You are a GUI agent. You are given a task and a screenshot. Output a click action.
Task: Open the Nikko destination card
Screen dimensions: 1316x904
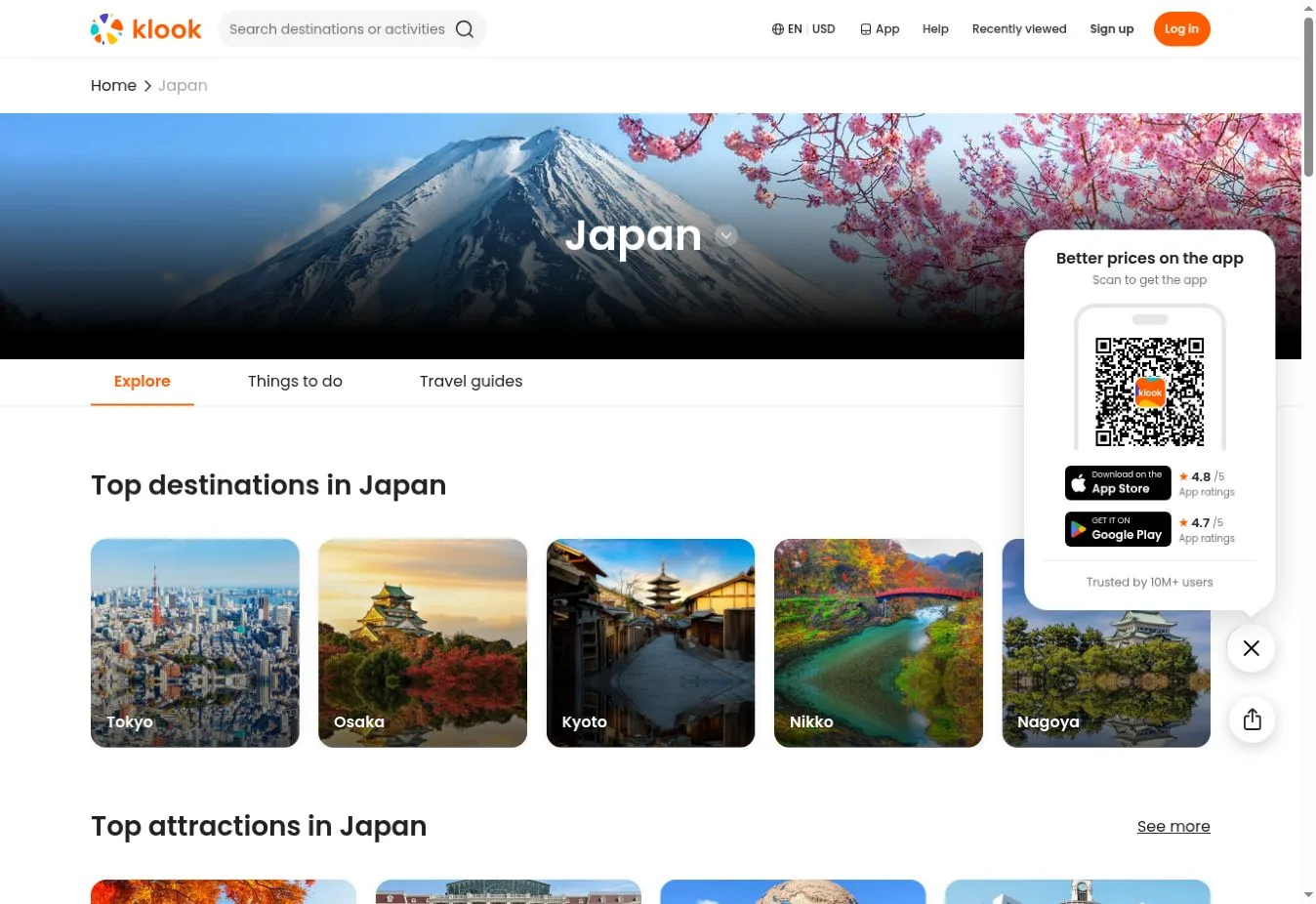[879, 643]
